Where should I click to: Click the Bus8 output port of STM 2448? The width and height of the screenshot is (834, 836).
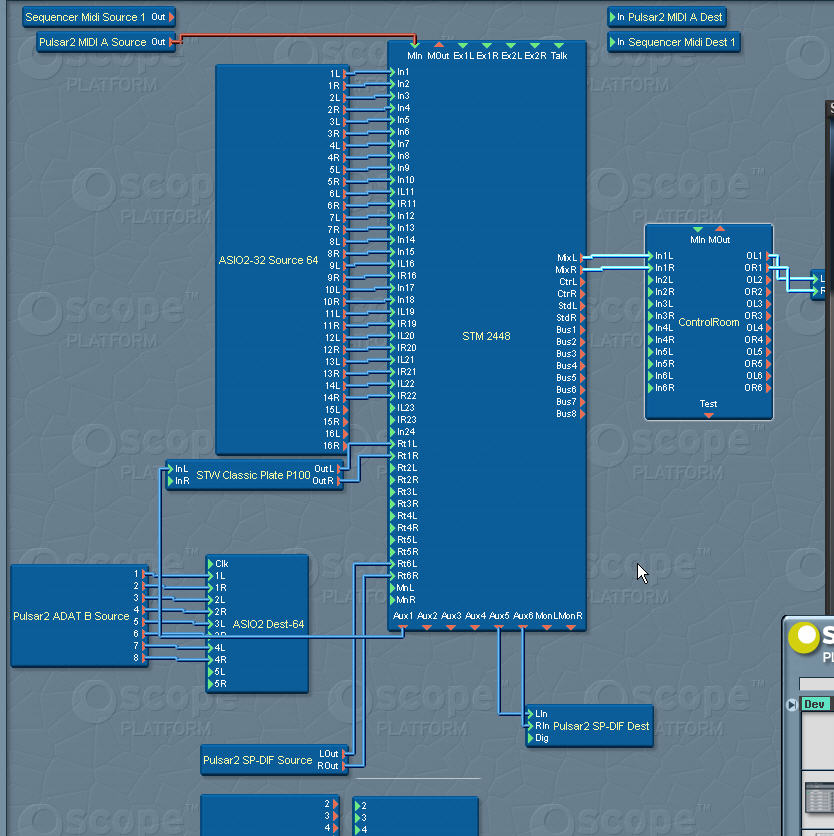coord(582,414)
